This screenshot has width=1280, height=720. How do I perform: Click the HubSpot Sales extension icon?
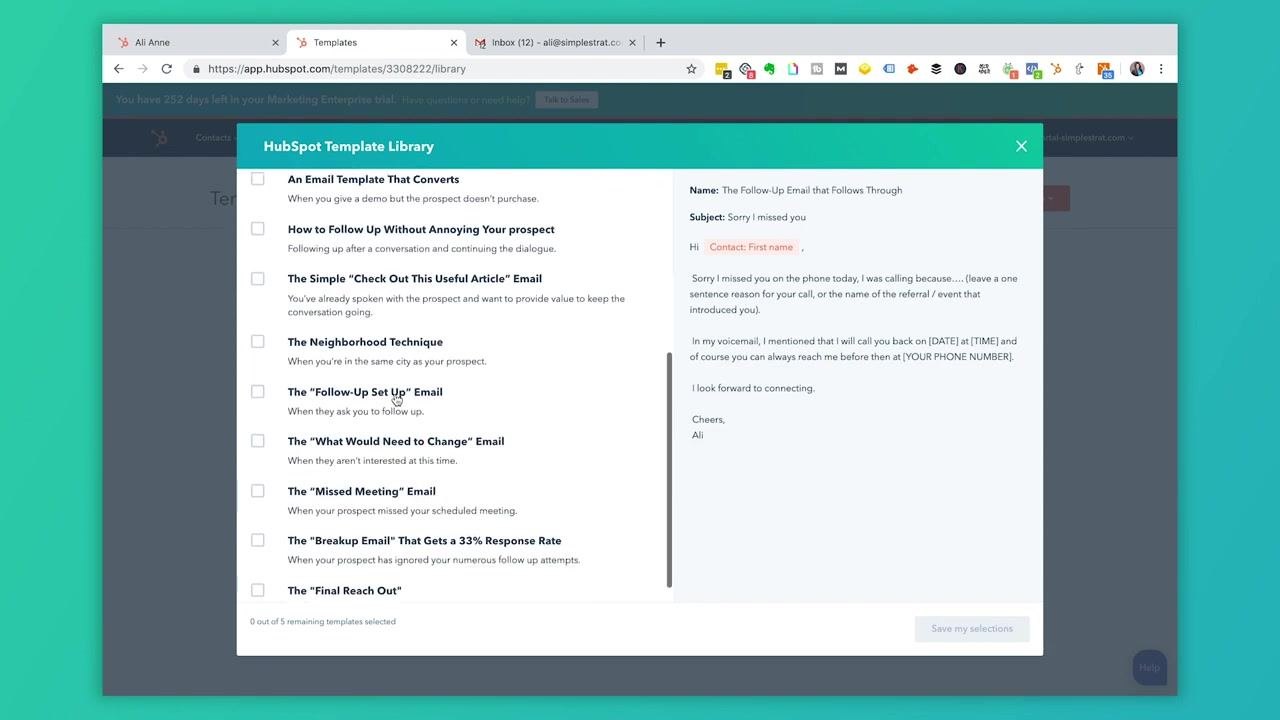[1055, 69]
